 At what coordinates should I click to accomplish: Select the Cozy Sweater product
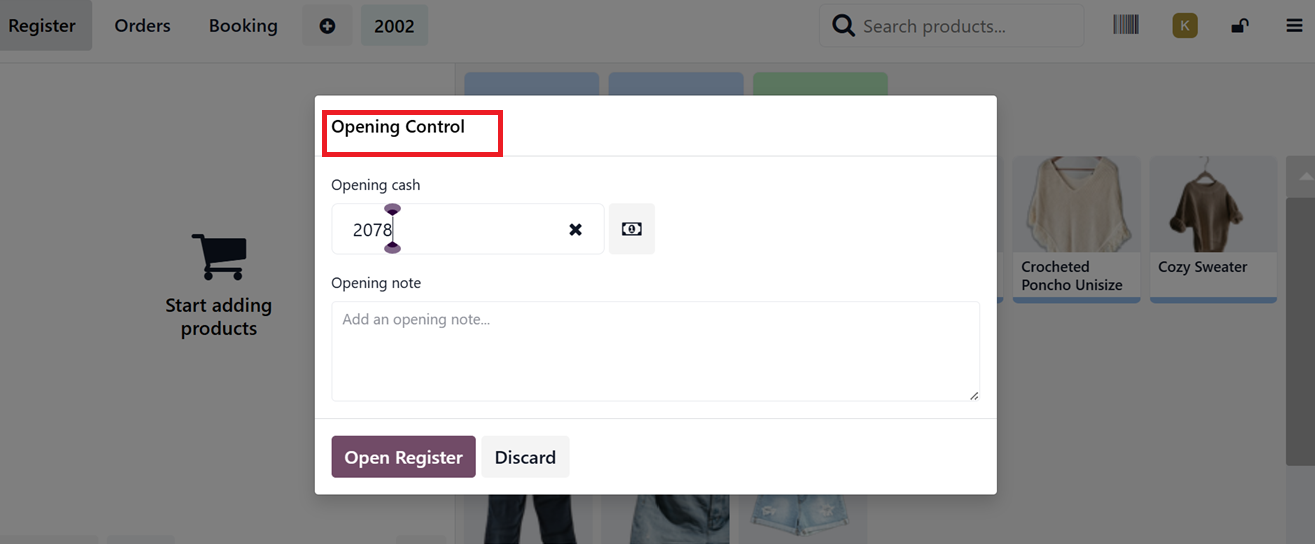1213,228
